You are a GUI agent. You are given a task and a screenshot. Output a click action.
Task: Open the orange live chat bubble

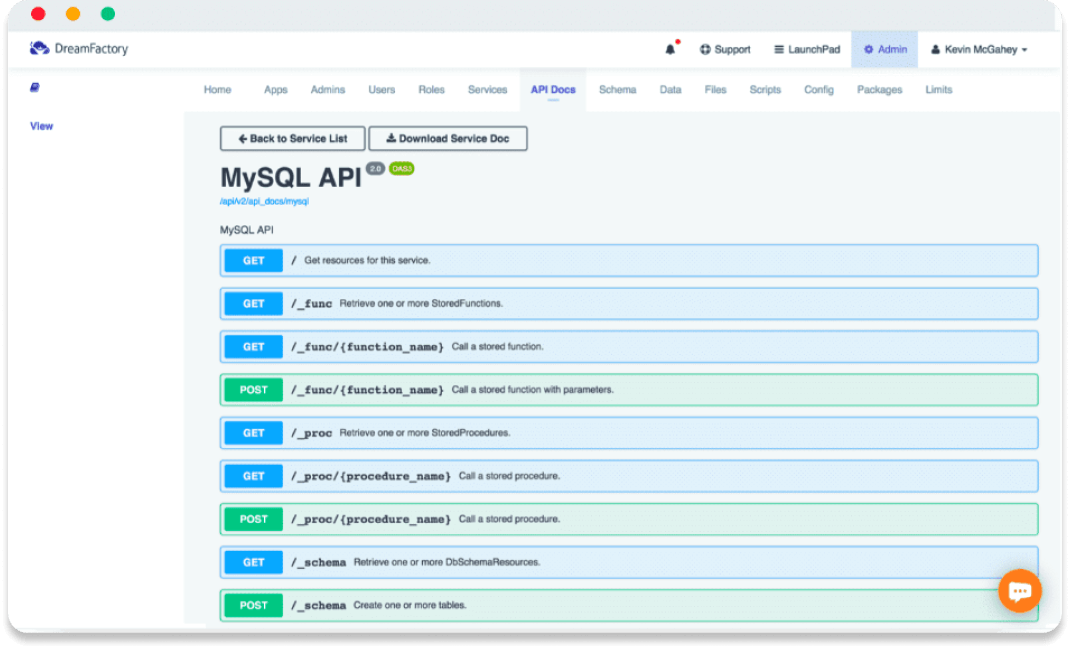[1019, 591]
